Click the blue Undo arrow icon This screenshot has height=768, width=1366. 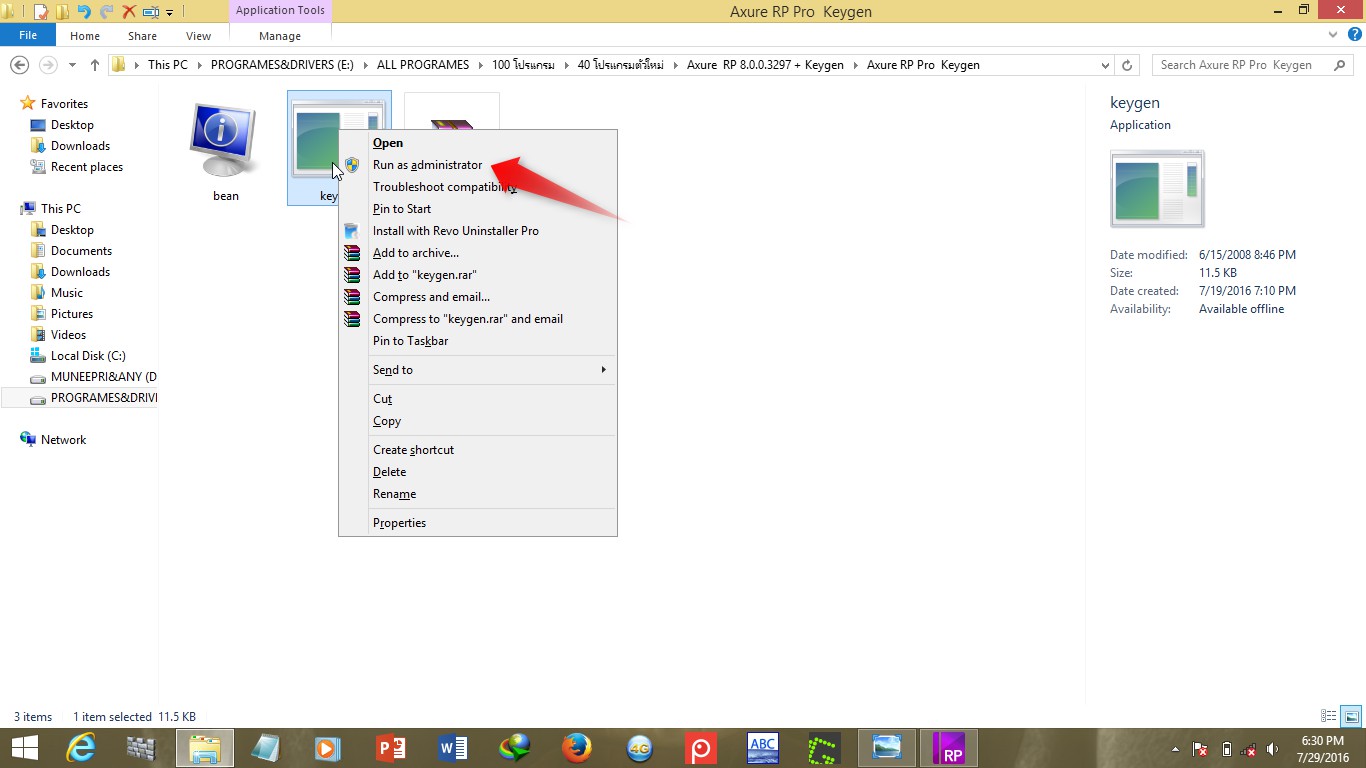84,12
